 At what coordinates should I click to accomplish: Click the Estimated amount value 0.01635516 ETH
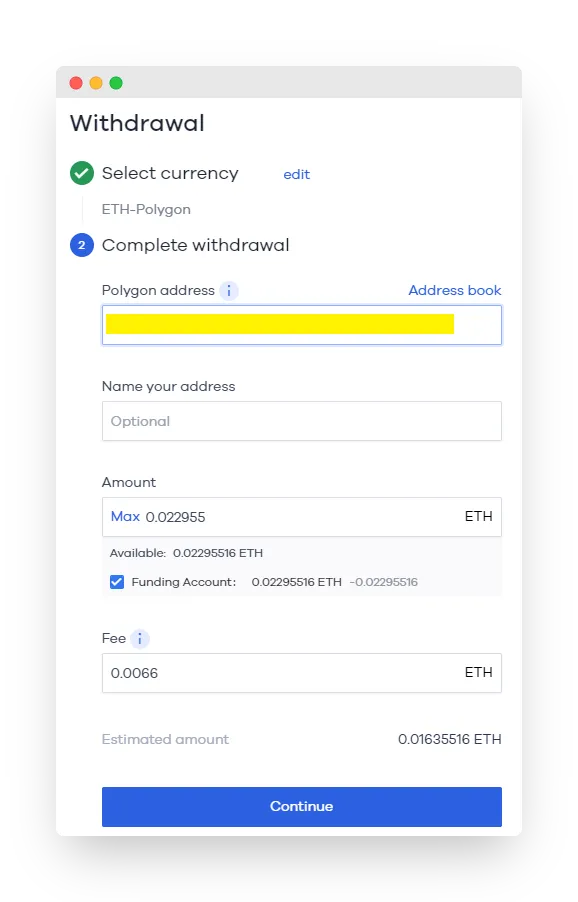(450, 739)
